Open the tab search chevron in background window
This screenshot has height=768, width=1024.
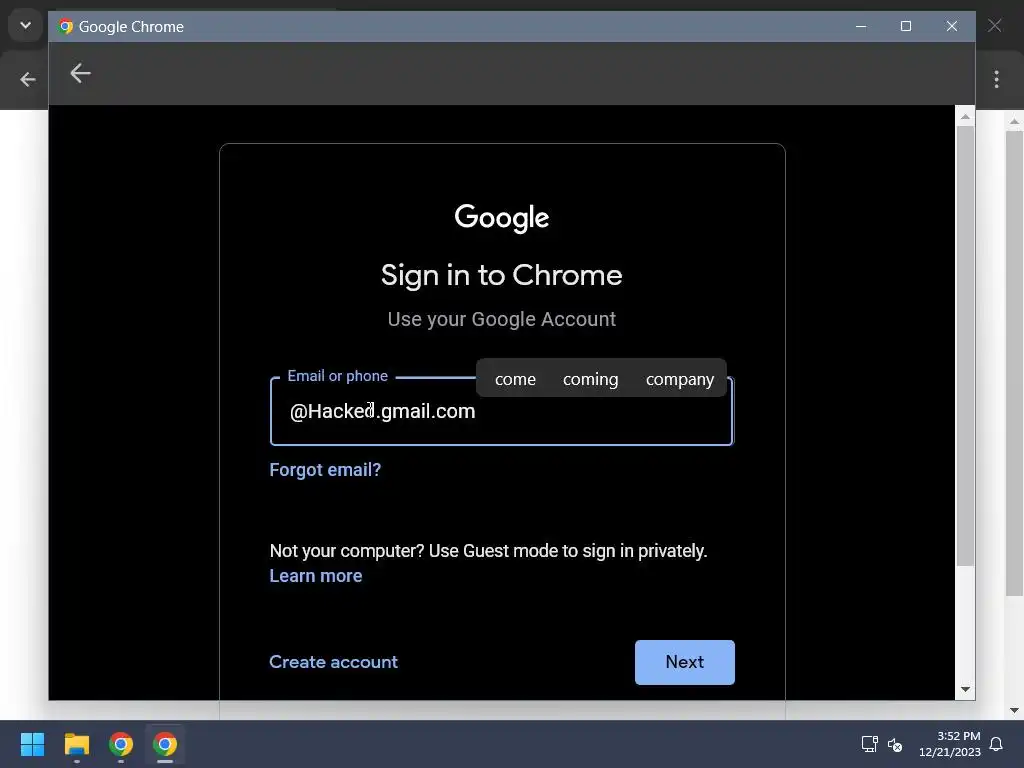point(25,25)
